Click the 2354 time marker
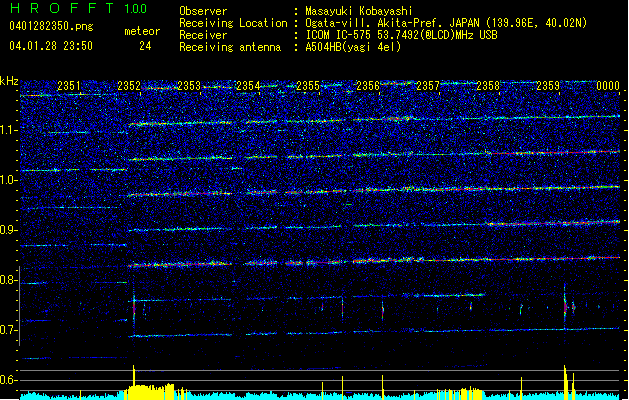The image size is (629, 400). [x=248, y=86]
